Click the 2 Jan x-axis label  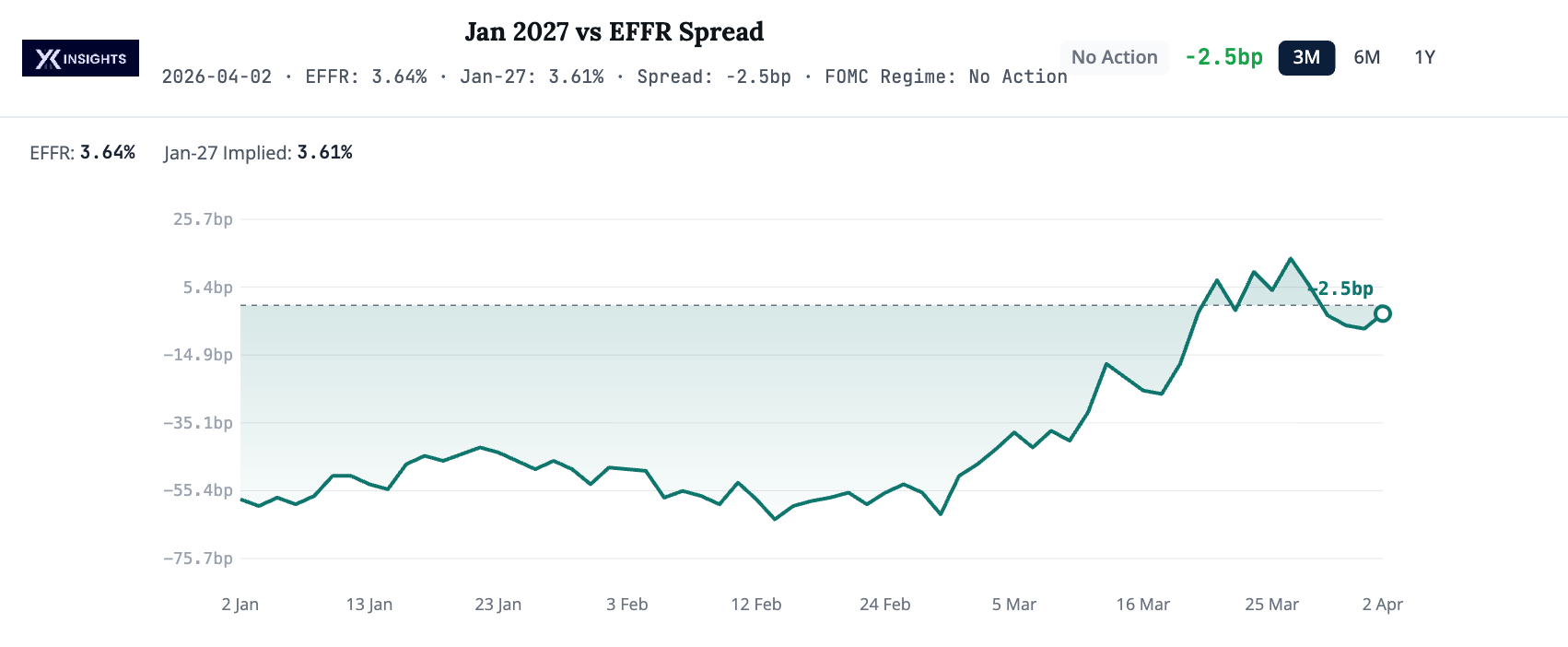pyautogui.click(x=240, y=605)
